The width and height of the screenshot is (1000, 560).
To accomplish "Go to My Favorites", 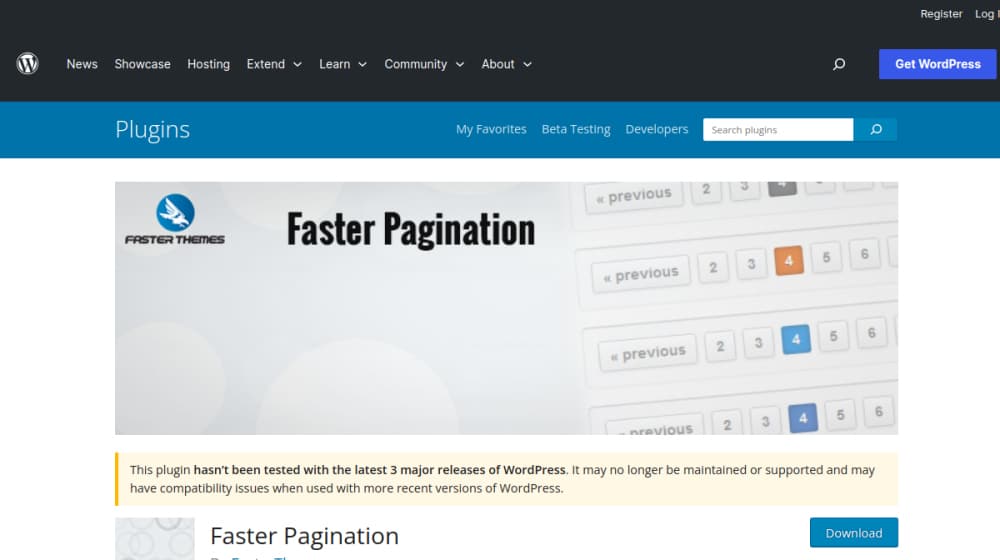I will 491,129.
